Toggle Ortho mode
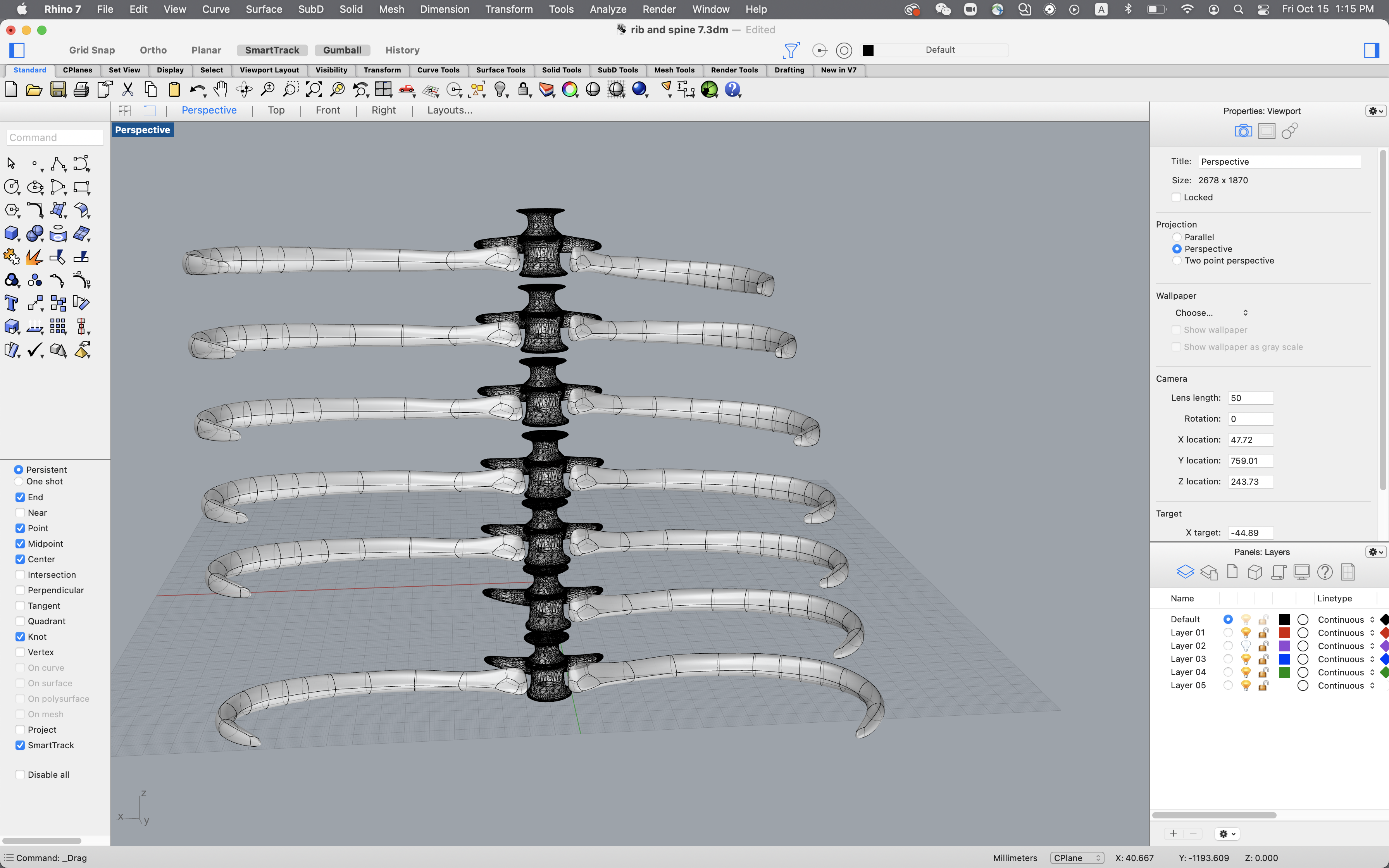The height and width of the screenshot is (868, 1389). [153, 50]
